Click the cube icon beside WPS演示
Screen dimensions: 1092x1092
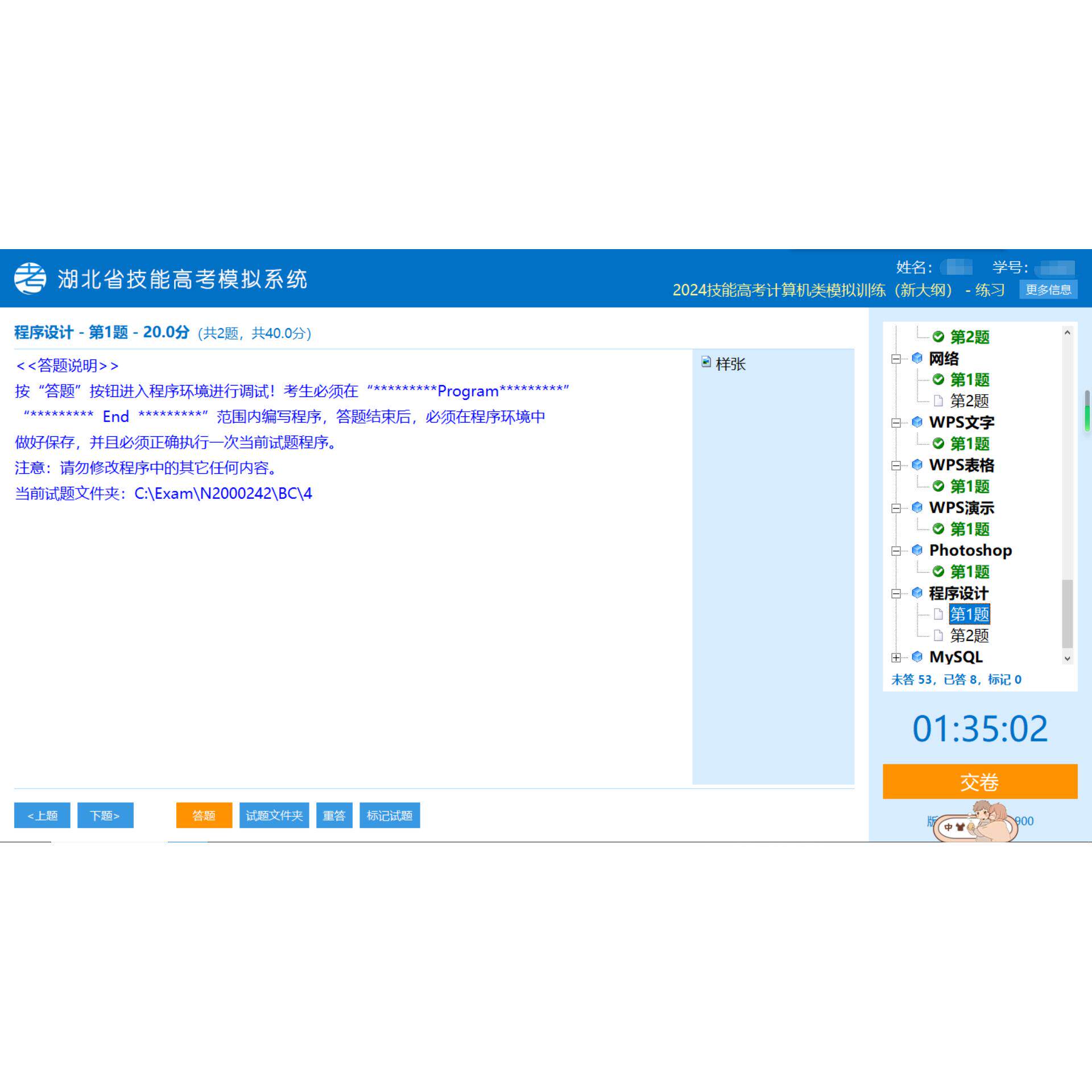pos(917,507)
